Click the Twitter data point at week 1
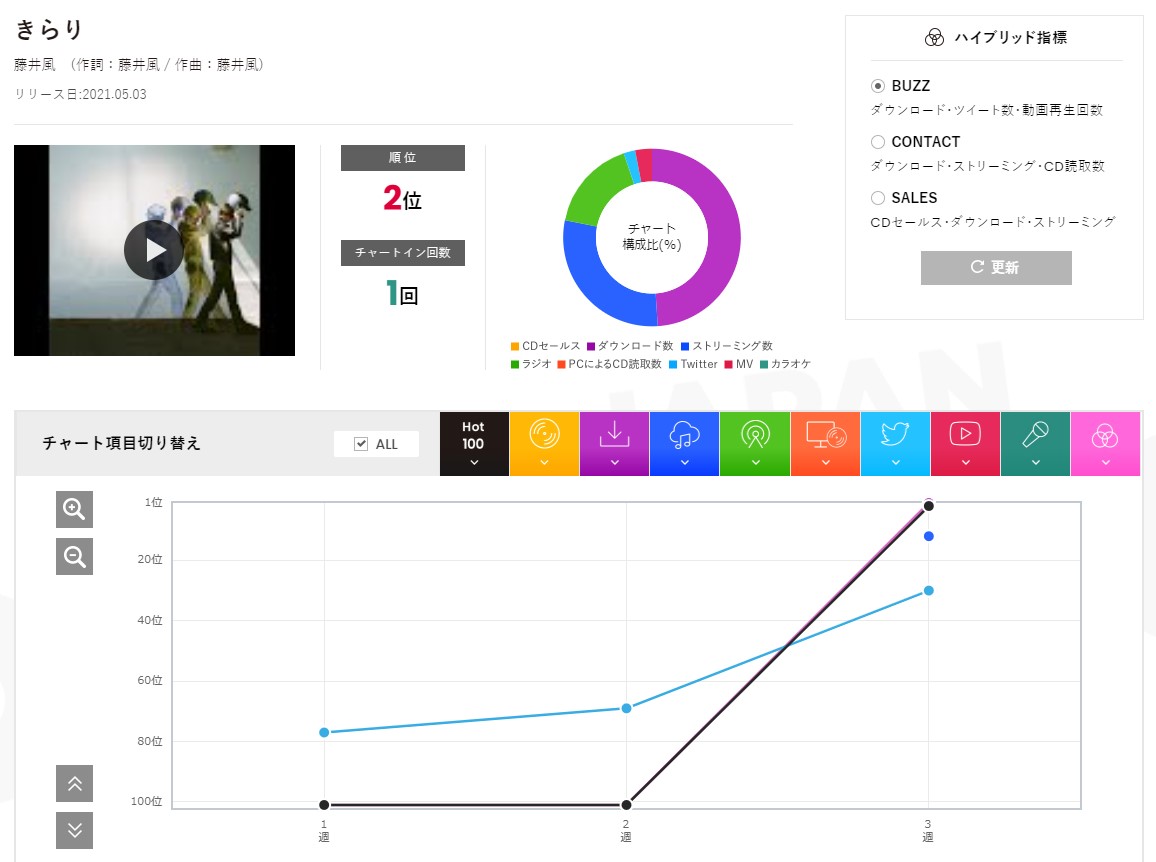Image resolution: width=1156 pixels, height=862 pixels. (x=324, y=732)
